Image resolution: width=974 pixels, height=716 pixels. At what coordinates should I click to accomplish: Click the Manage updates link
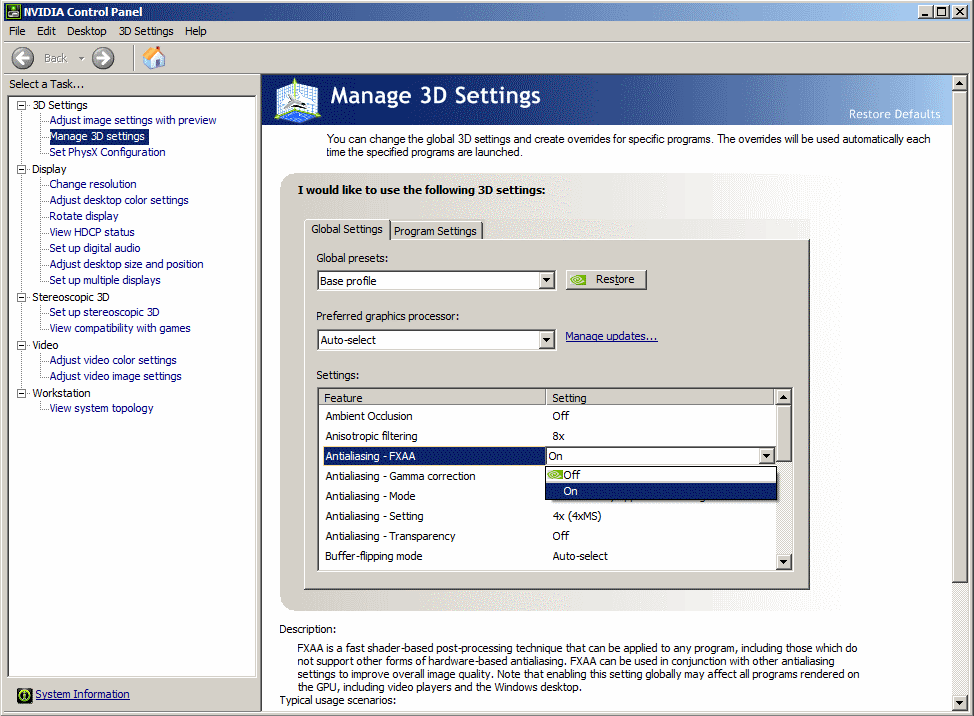611,336
